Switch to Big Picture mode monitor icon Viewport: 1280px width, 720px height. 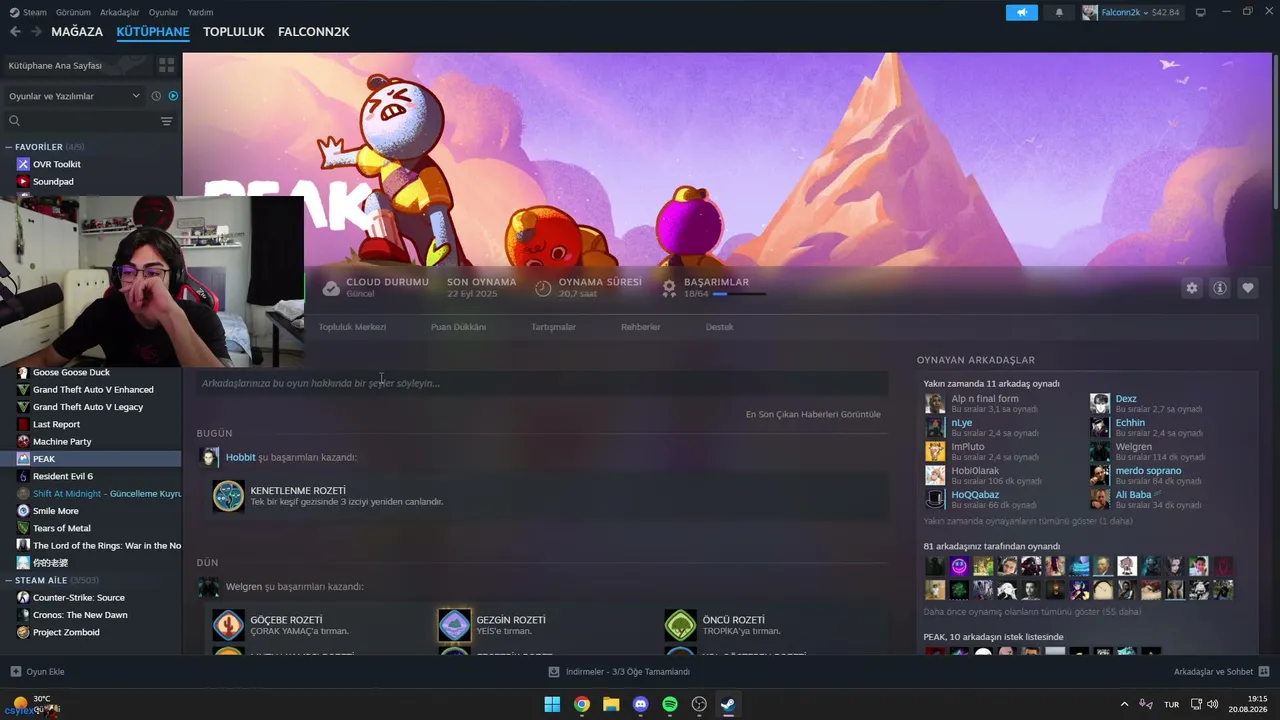point(1201,13)
